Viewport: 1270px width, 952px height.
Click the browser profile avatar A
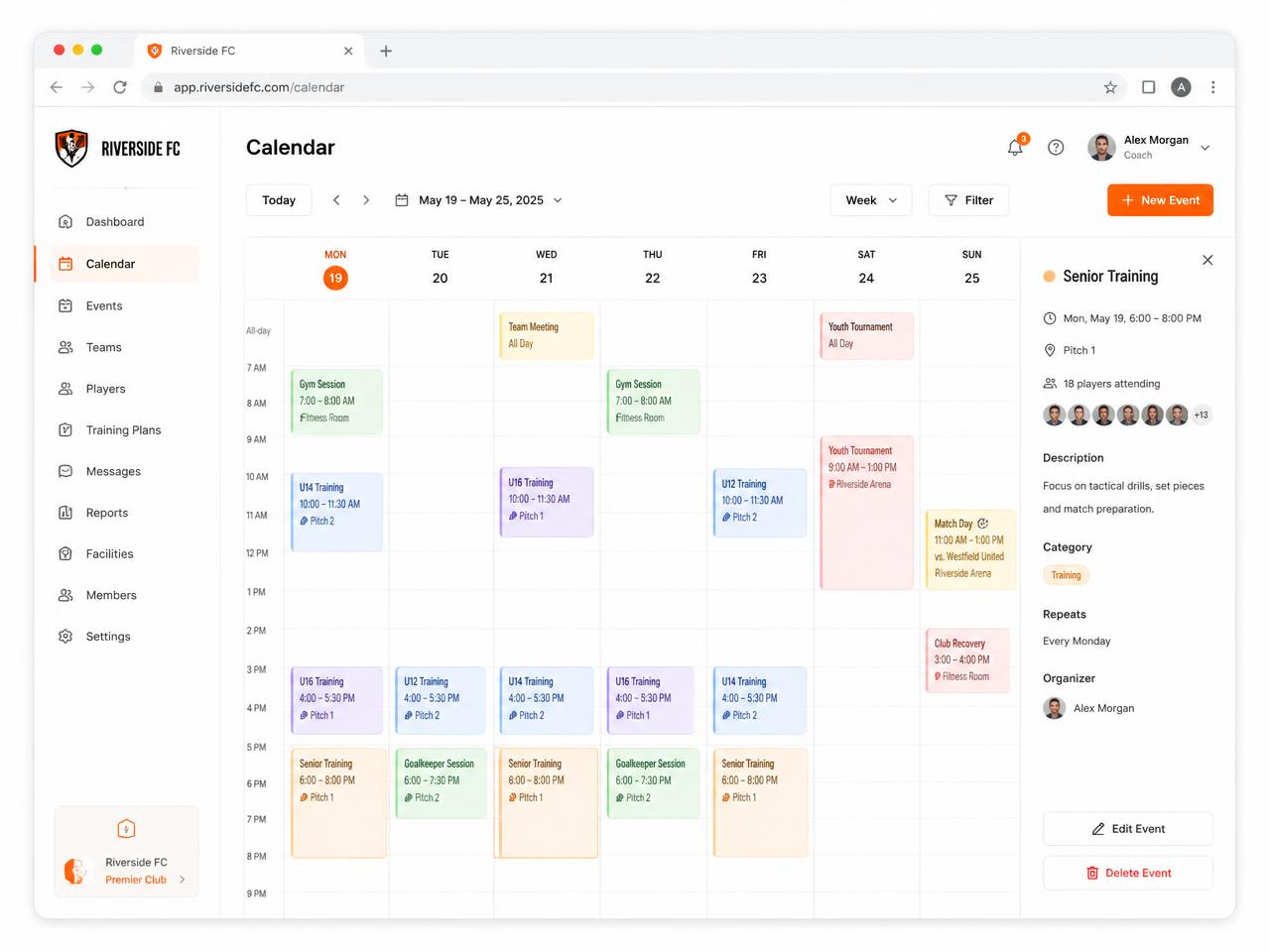tap(1181, 87)
